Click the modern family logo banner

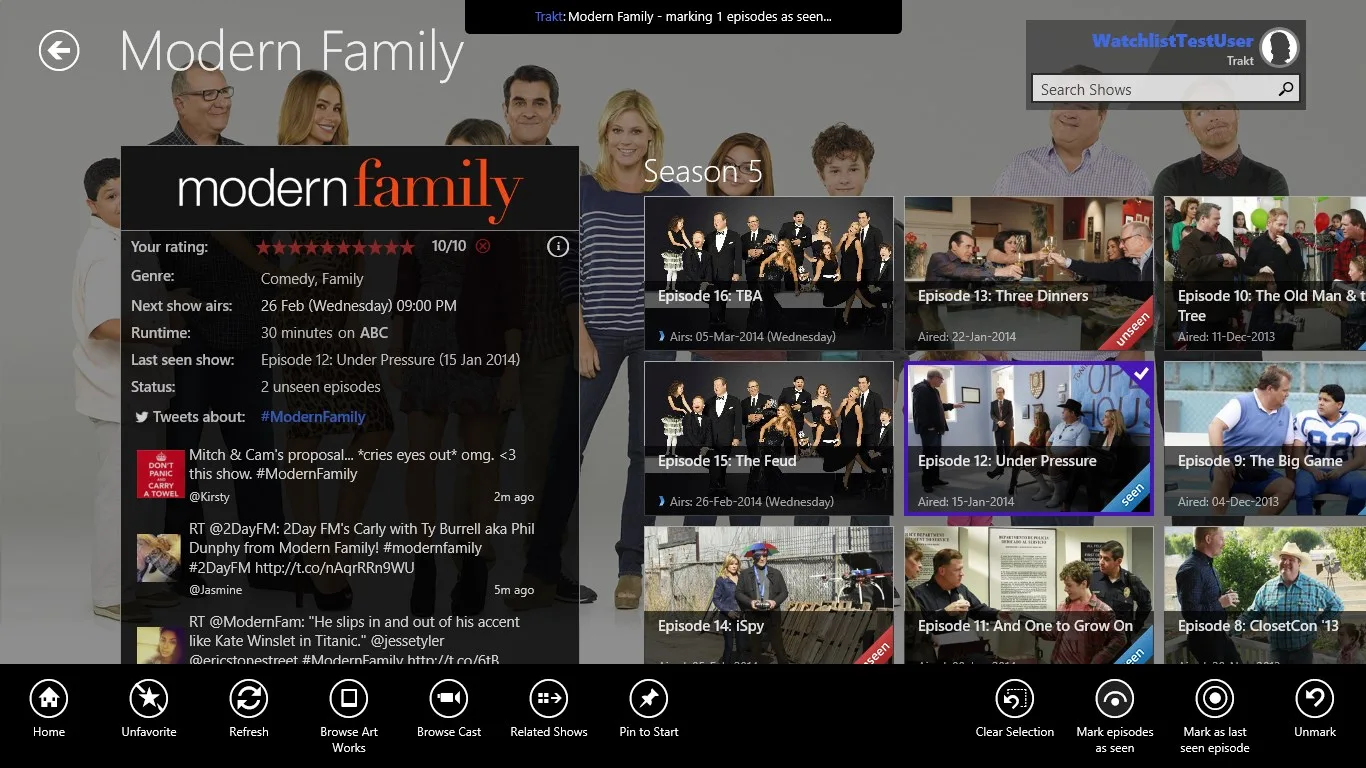coord(350,188)
